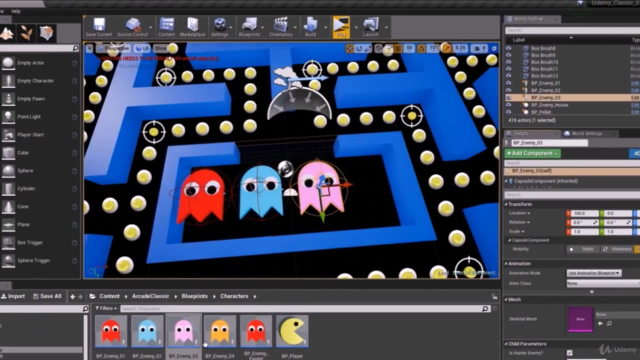Open the scale snap value 0.25 dropdown
Image resolution: width=640 pixels, height=360 pixels.
[x=460, y=49]
